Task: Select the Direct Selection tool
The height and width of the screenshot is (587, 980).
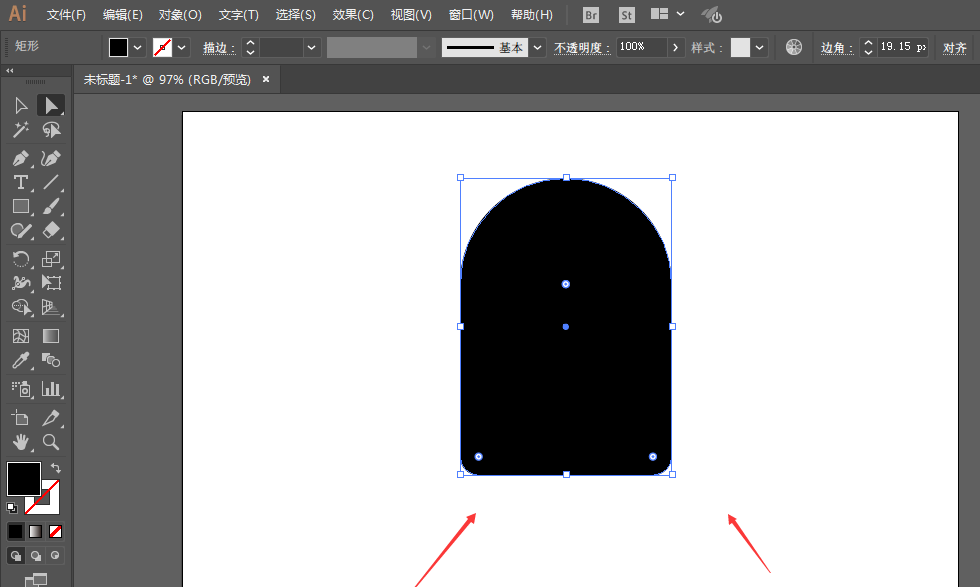Action: pos(51,105)
